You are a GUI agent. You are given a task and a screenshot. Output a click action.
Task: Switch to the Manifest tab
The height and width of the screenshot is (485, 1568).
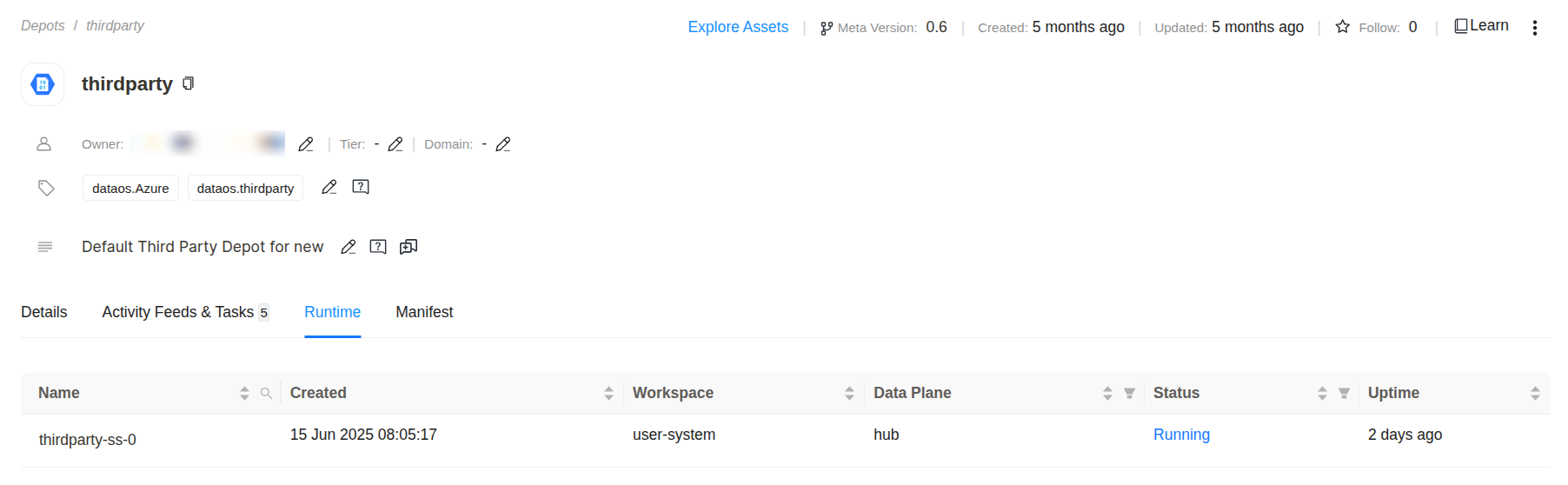point(424,312)
